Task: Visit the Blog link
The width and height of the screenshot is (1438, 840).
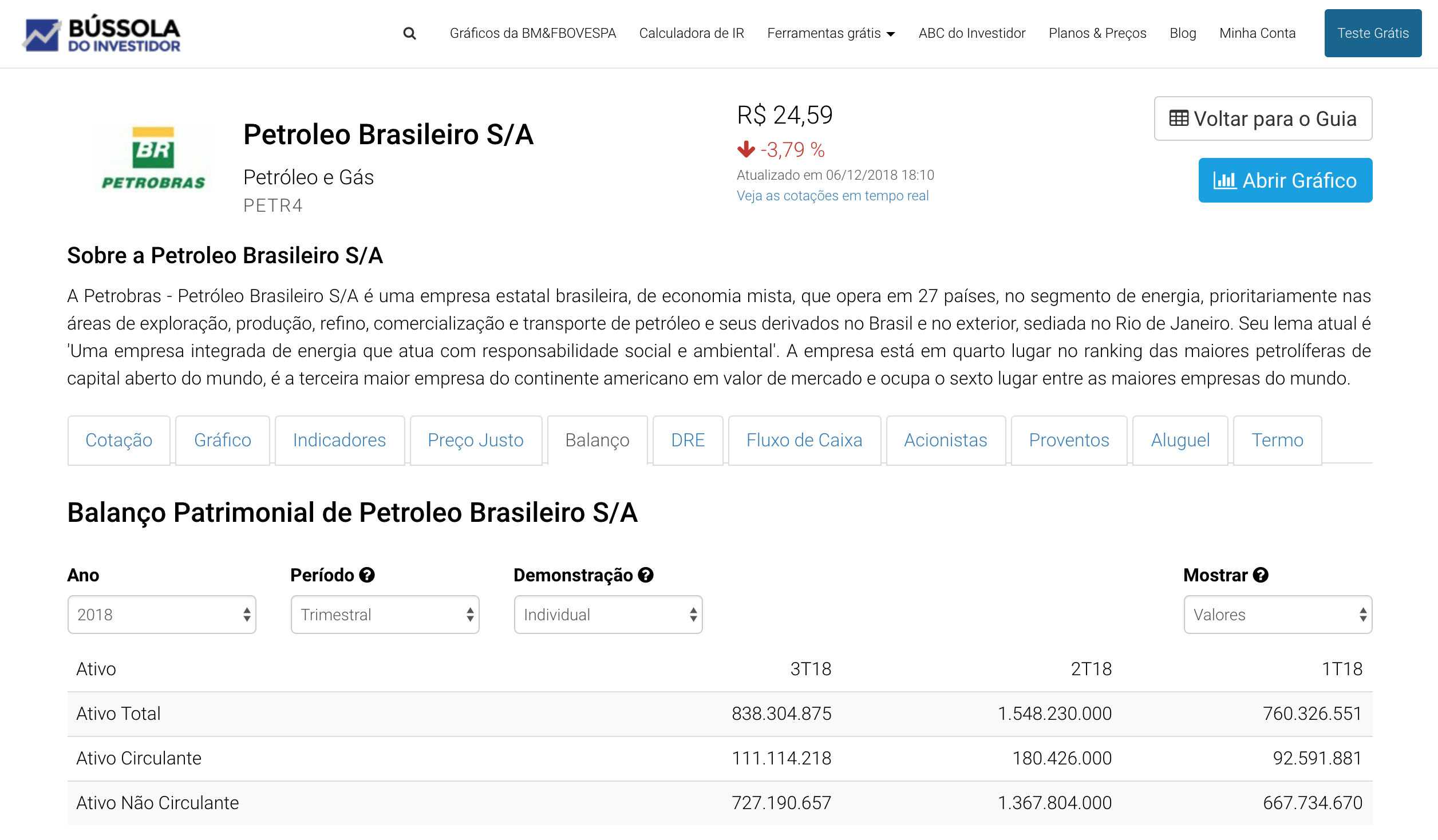Action: (x=1183, y=33)
